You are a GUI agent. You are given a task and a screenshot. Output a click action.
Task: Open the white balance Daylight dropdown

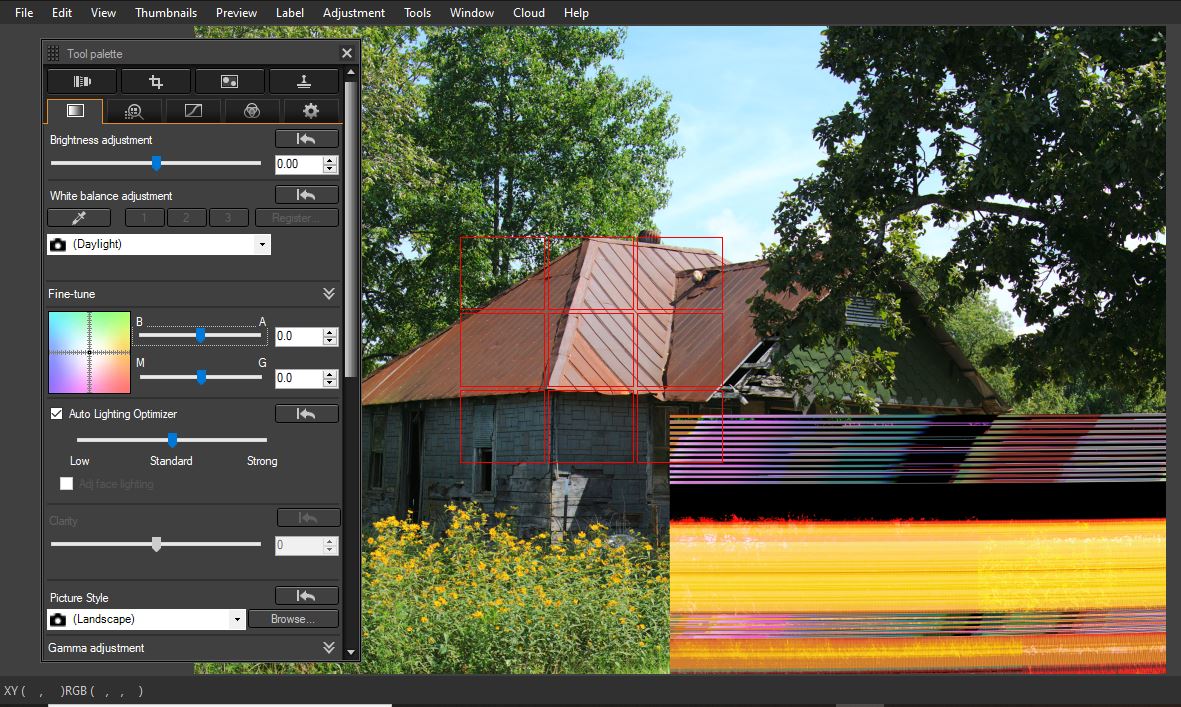point(159,244)
